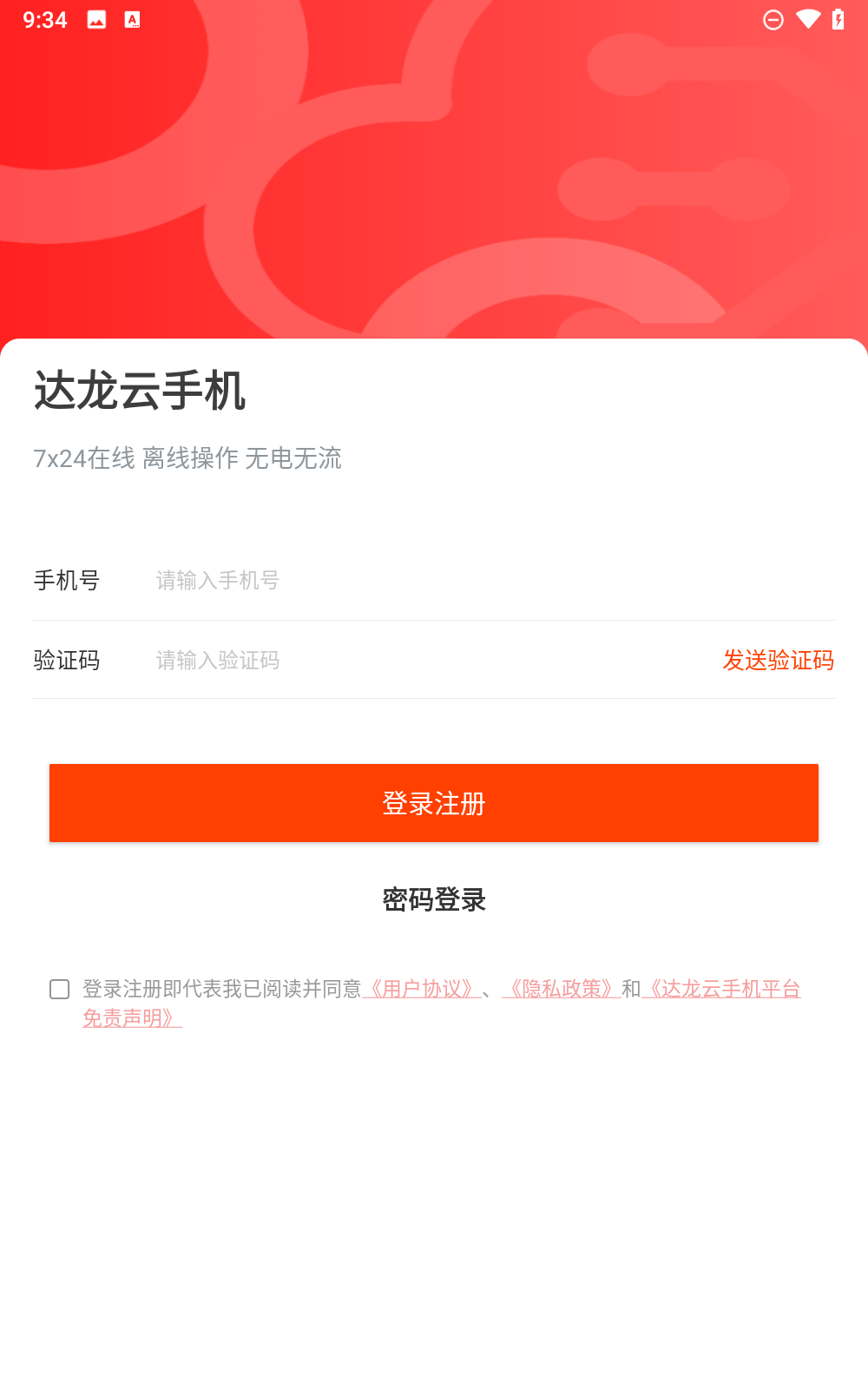Tap the keyboard 'A' notification icon

click(x=132, y=20)
